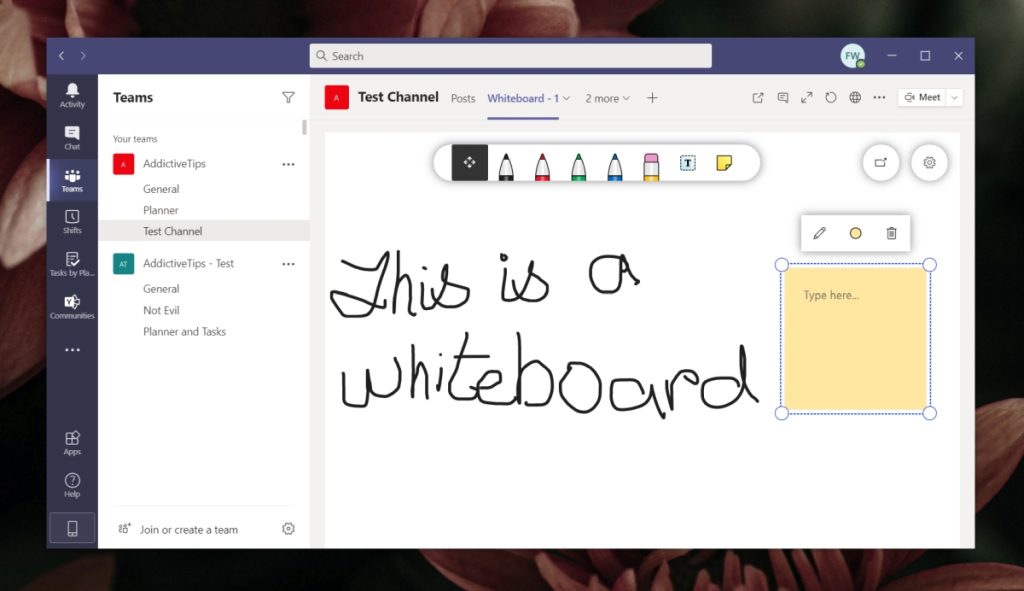Add a new sticky note from the toolbar
This screenshot has width=1024, height=591.
click(724, 163)
